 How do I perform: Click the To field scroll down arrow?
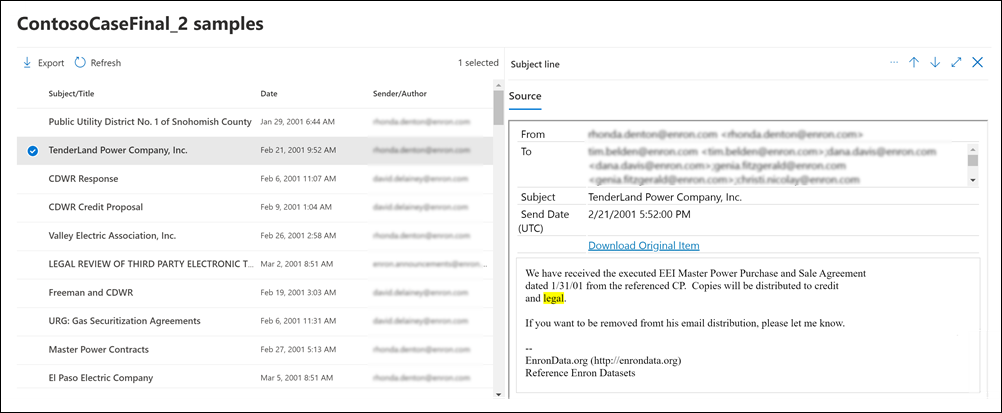point(973,181)
